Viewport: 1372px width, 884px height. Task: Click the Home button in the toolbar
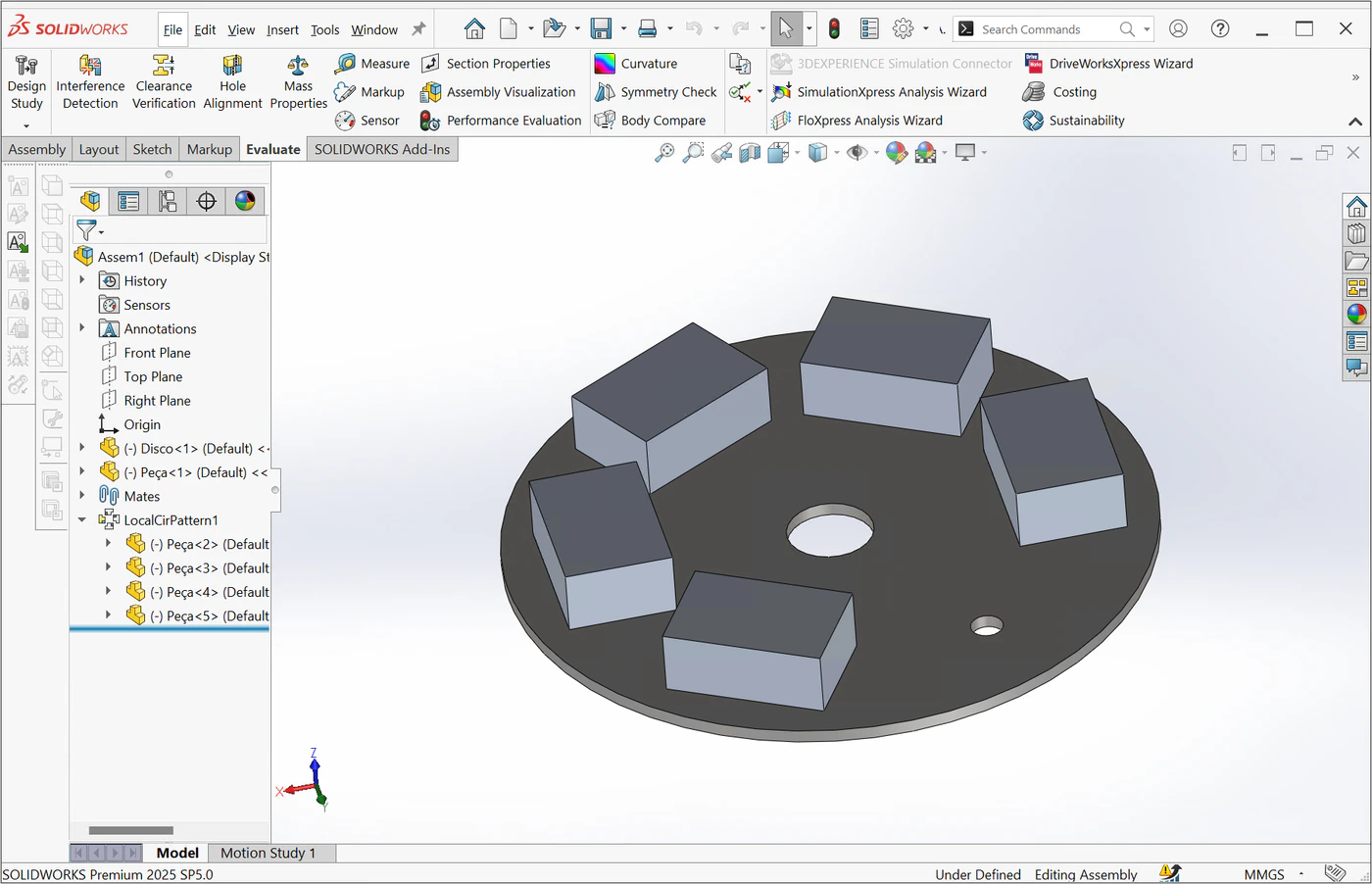pos(474,28)
